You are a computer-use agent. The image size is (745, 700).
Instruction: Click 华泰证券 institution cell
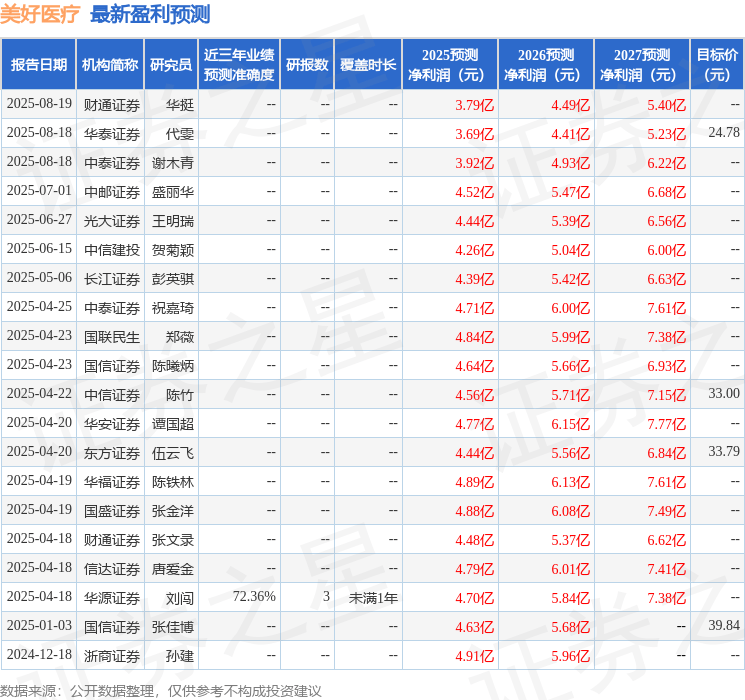(x=112, y=134)
